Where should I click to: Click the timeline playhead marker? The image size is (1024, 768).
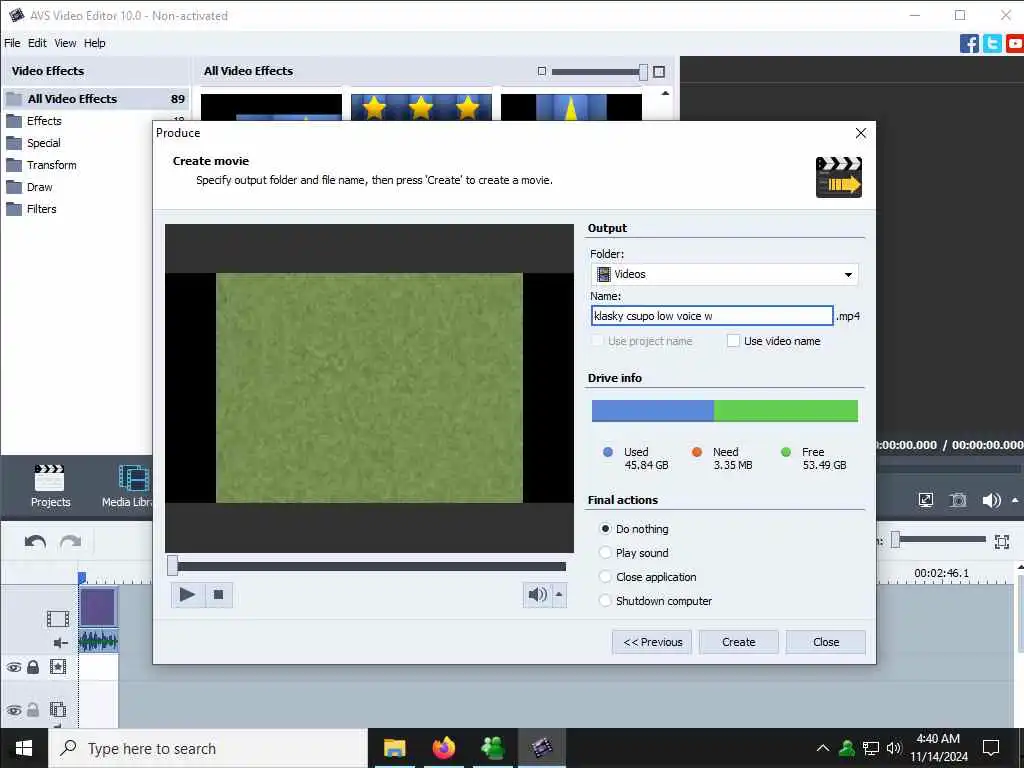point(82,578)
